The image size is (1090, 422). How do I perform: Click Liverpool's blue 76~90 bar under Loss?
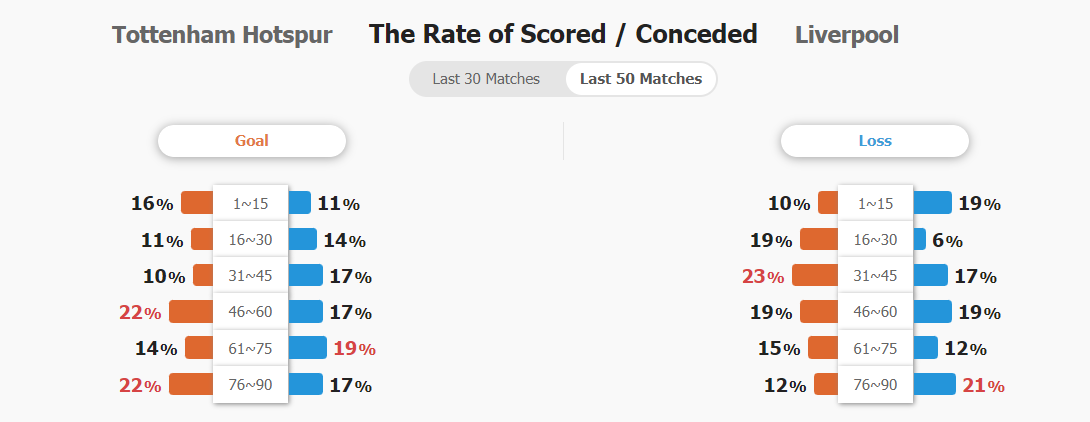pos(934,384)
